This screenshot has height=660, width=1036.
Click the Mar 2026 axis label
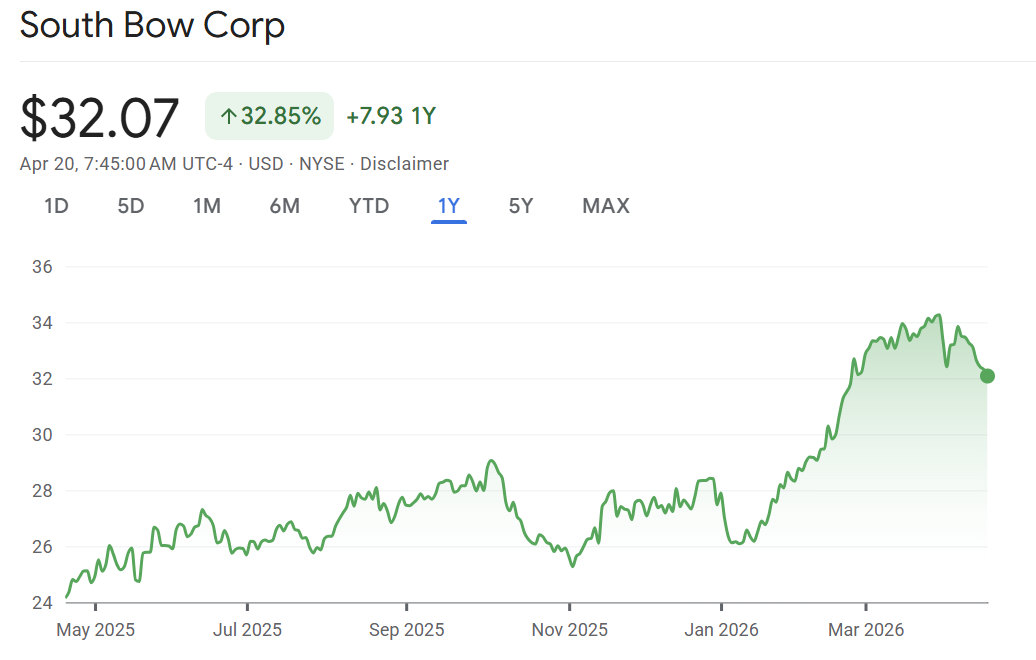[866, 630]
